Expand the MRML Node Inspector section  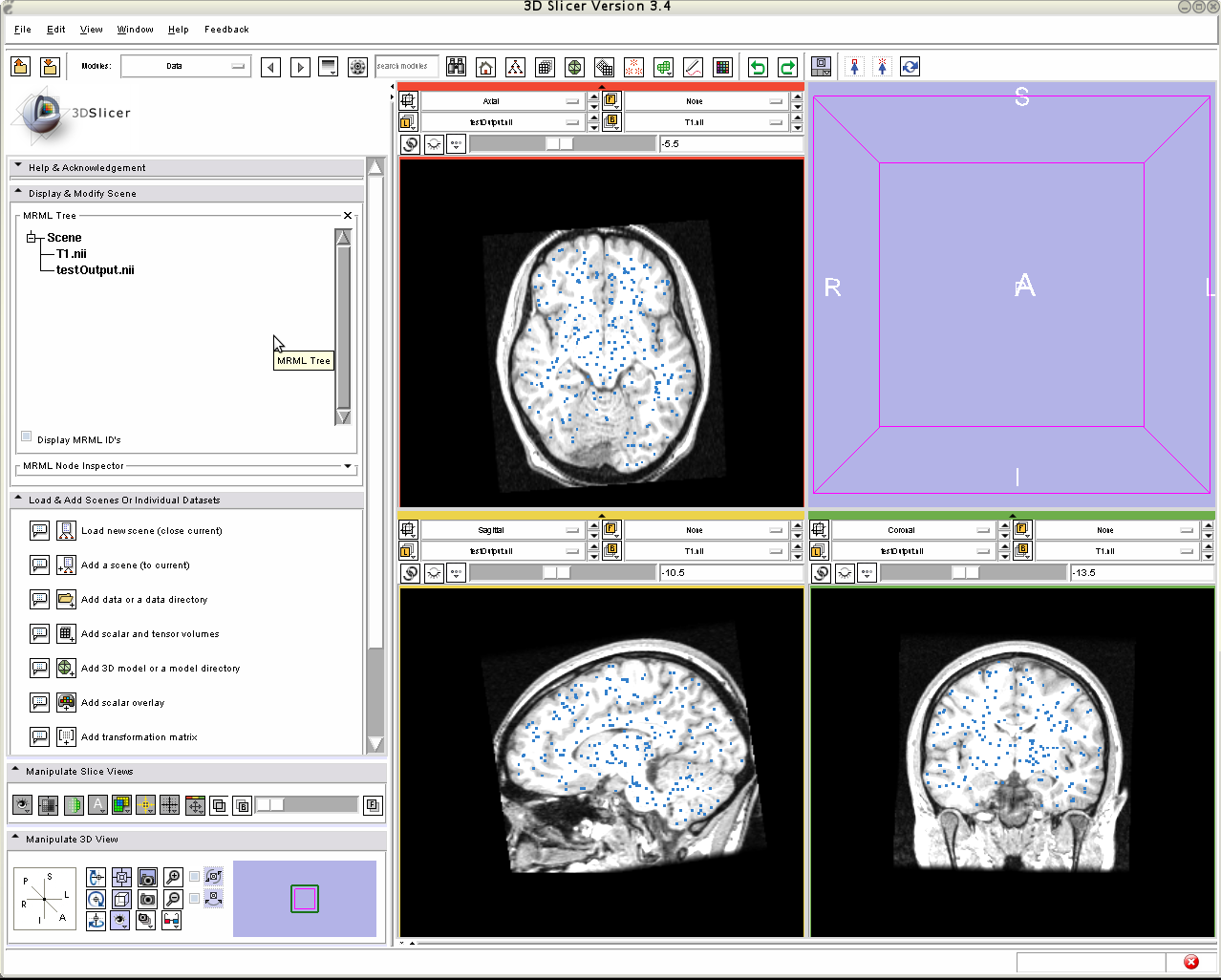tap(348, 466)
